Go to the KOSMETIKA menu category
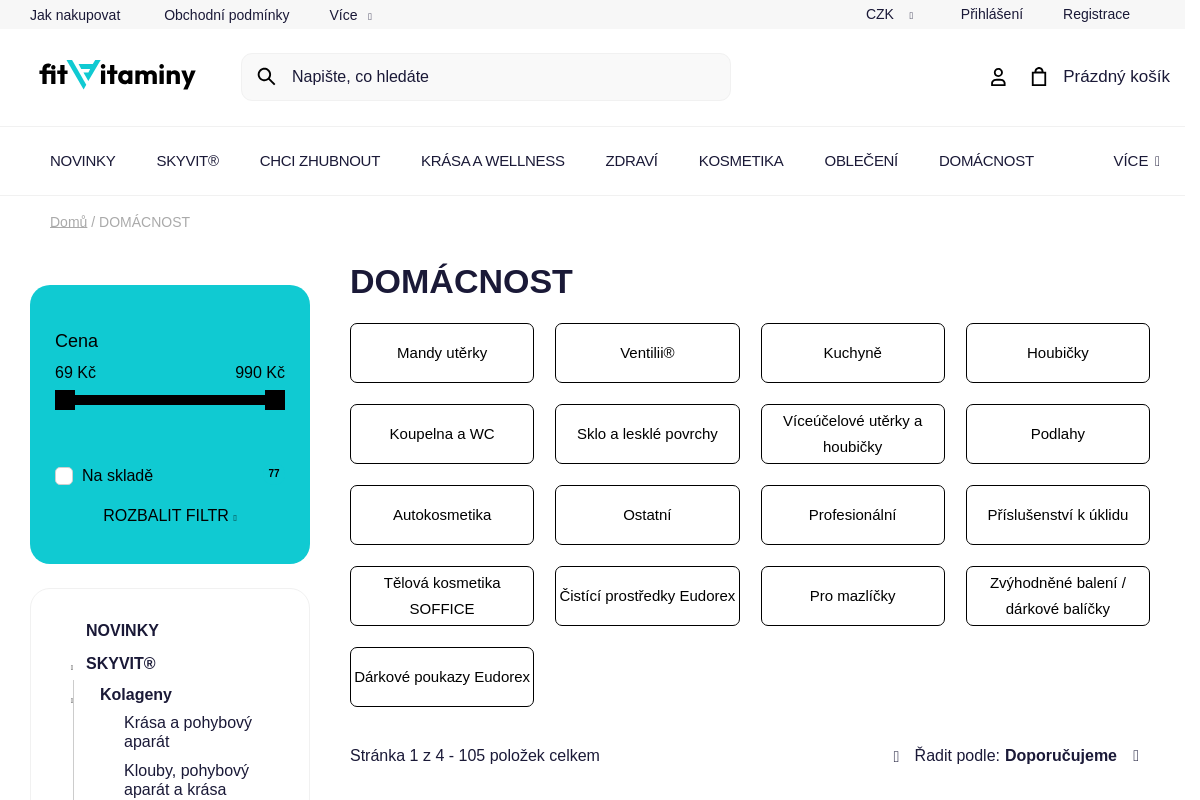The image size is (1200, 800). coord(741,161)
